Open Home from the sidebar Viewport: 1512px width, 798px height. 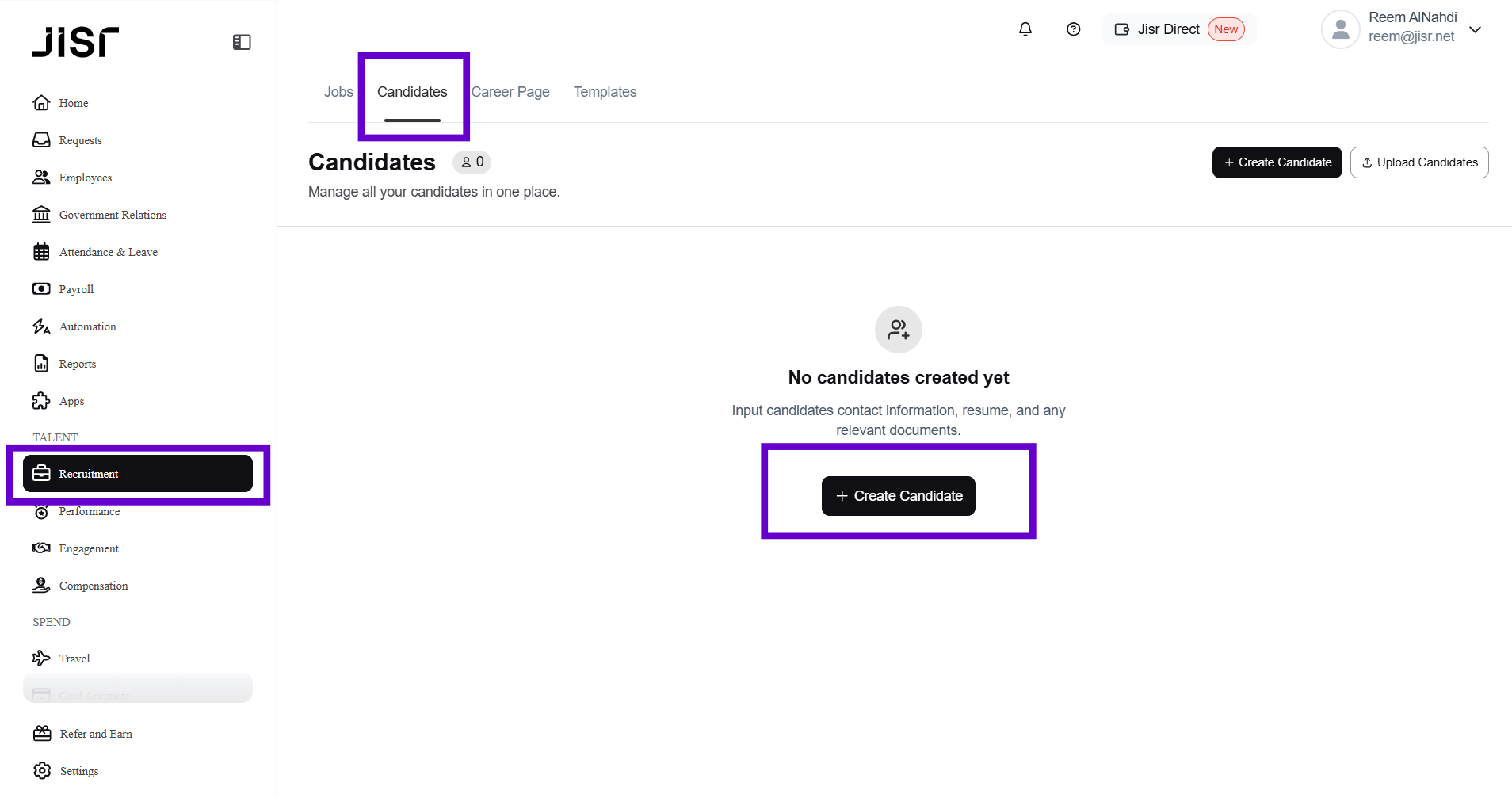pyautogui.click(x=73, y=103)
